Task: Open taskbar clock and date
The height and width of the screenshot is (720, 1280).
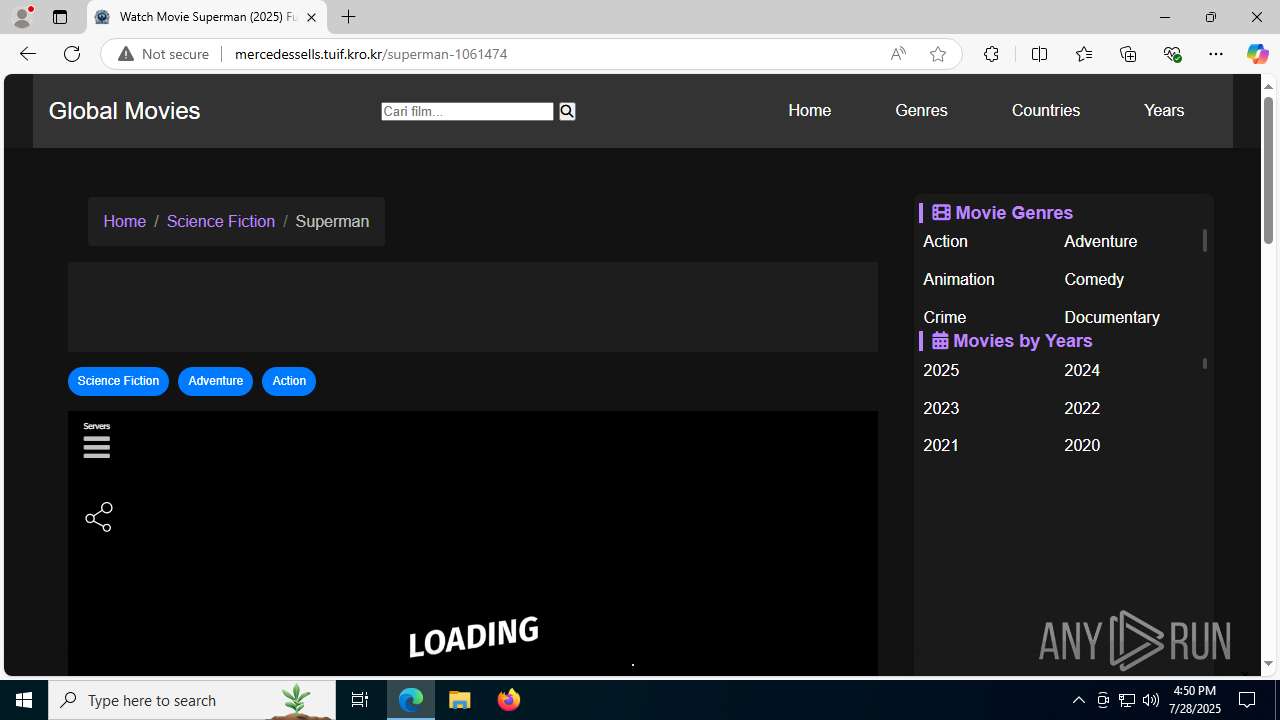Action: click(x=1196, y=700)
